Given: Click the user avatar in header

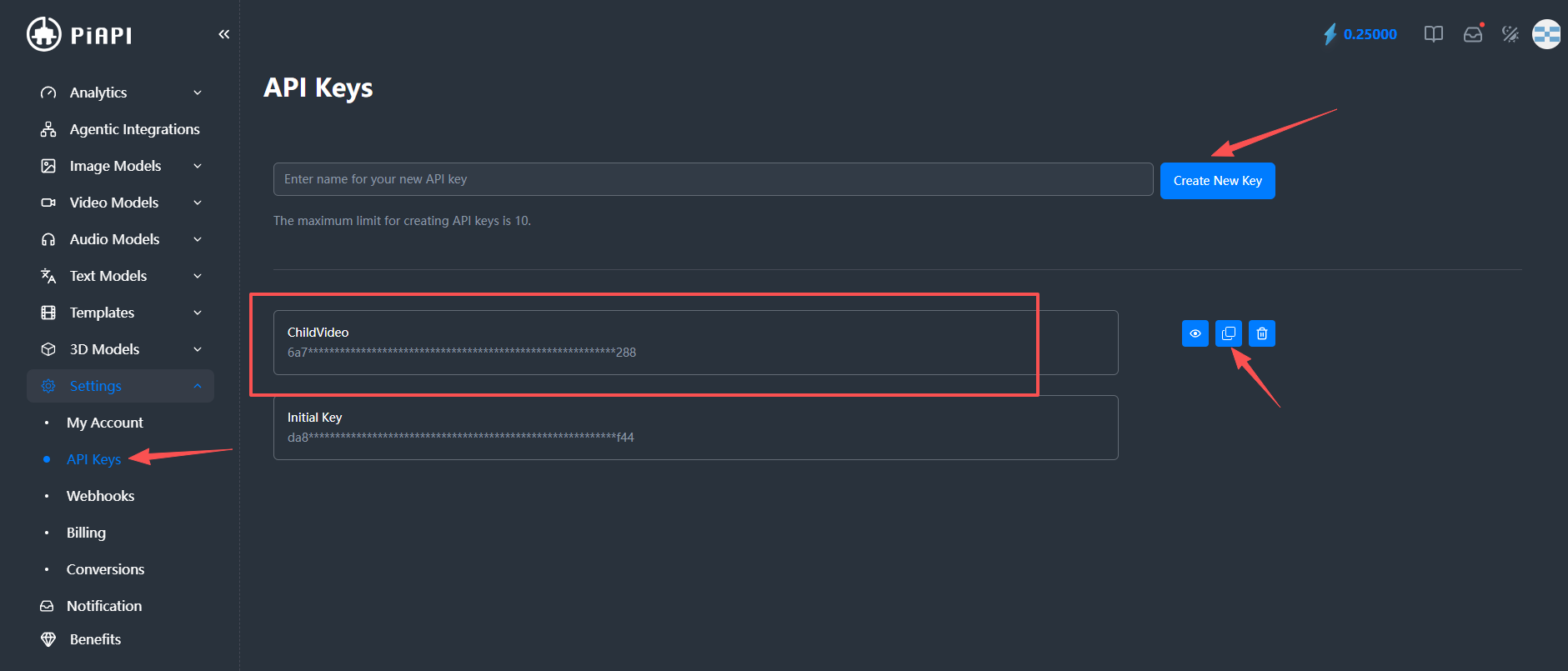Looking at the screenshot, I should point(1546,34).
